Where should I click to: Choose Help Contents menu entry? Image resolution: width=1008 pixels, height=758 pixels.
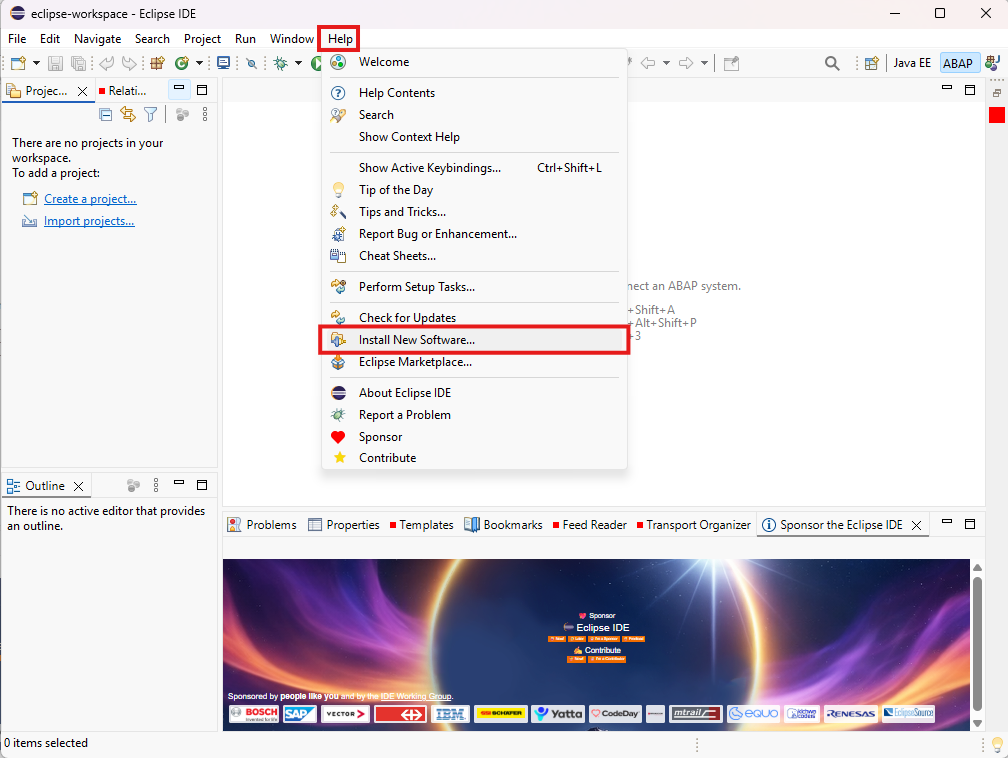[474, 93]
